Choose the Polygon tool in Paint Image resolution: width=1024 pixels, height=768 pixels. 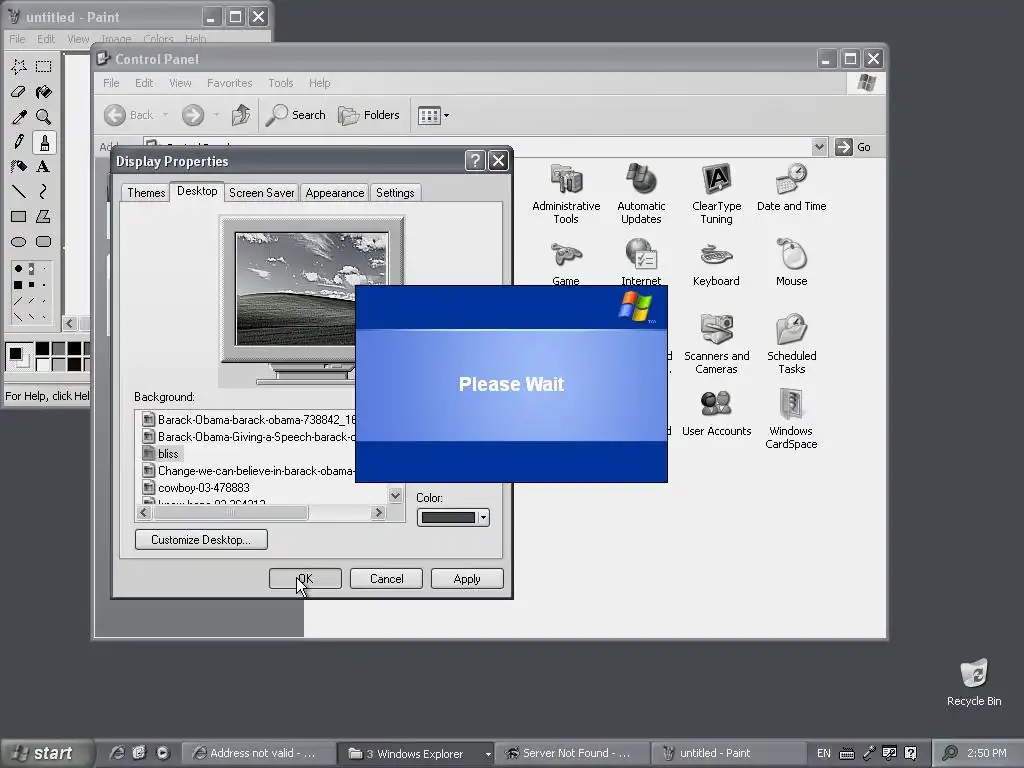coord(44,217)
